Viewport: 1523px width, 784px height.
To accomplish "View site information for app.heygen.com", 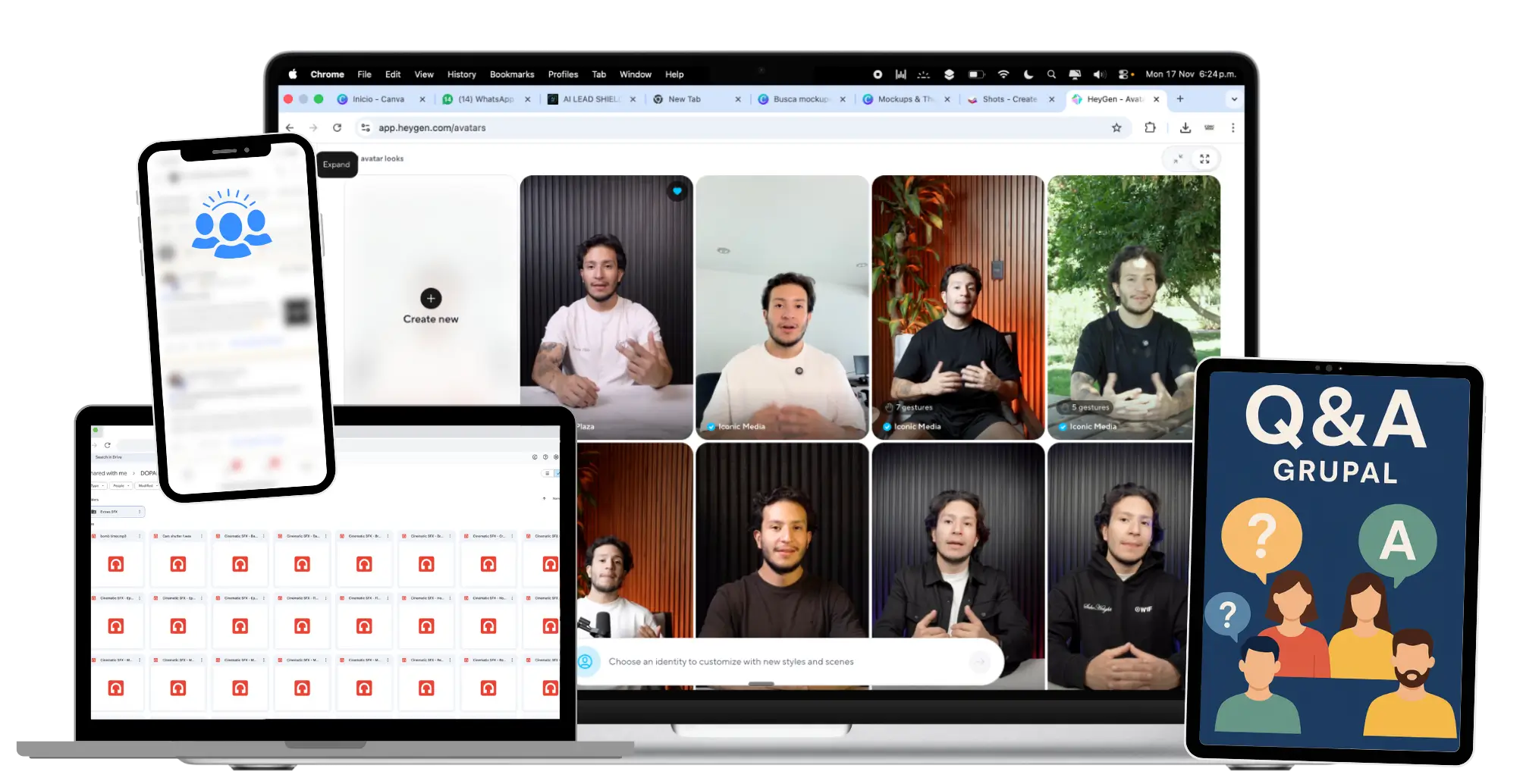I will pos(366,127).
